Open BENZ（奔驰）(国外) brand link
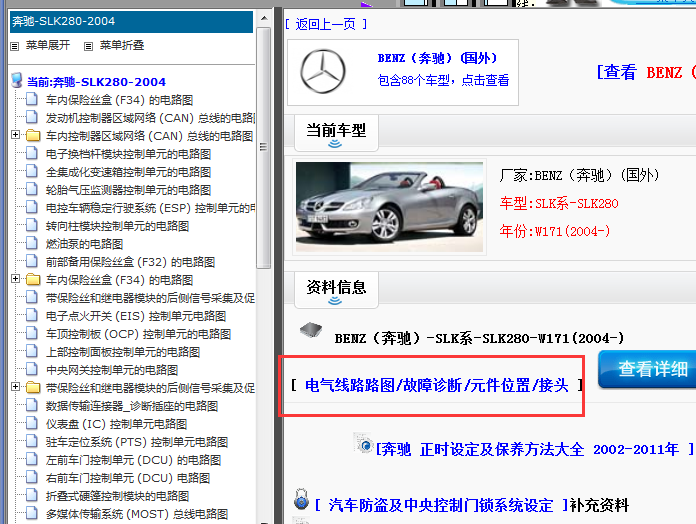 (x=437, y=58)
